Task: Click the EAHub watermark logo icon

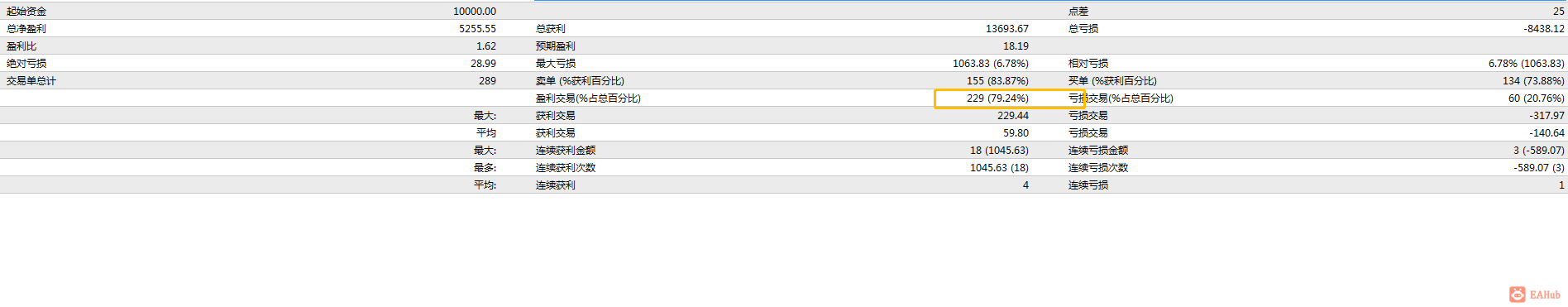Action: click(1517, 295)
